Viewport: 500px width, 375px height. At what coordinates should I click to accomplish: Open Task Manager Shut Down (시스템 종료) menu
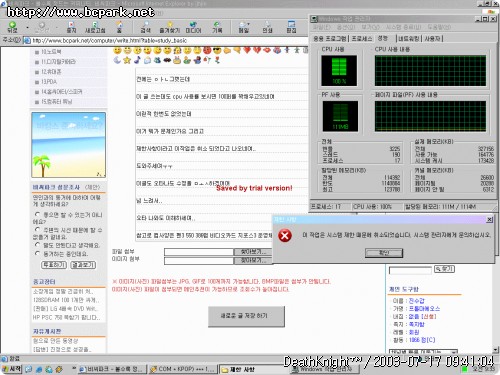coord(404,27)
